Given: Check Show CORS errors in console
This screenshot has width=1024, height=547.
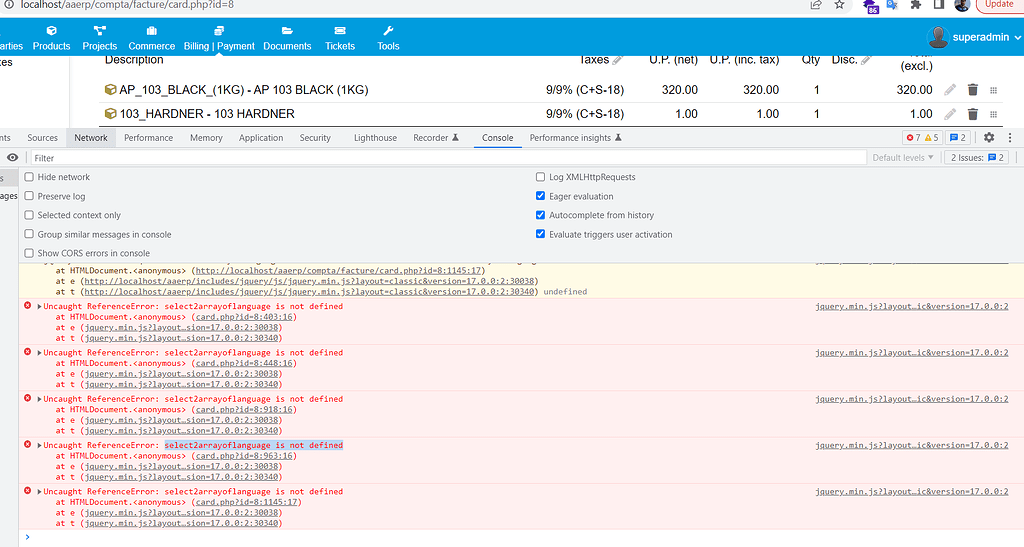Looking at the screenshot, I should pyautogui.click(x=29, y=253).
